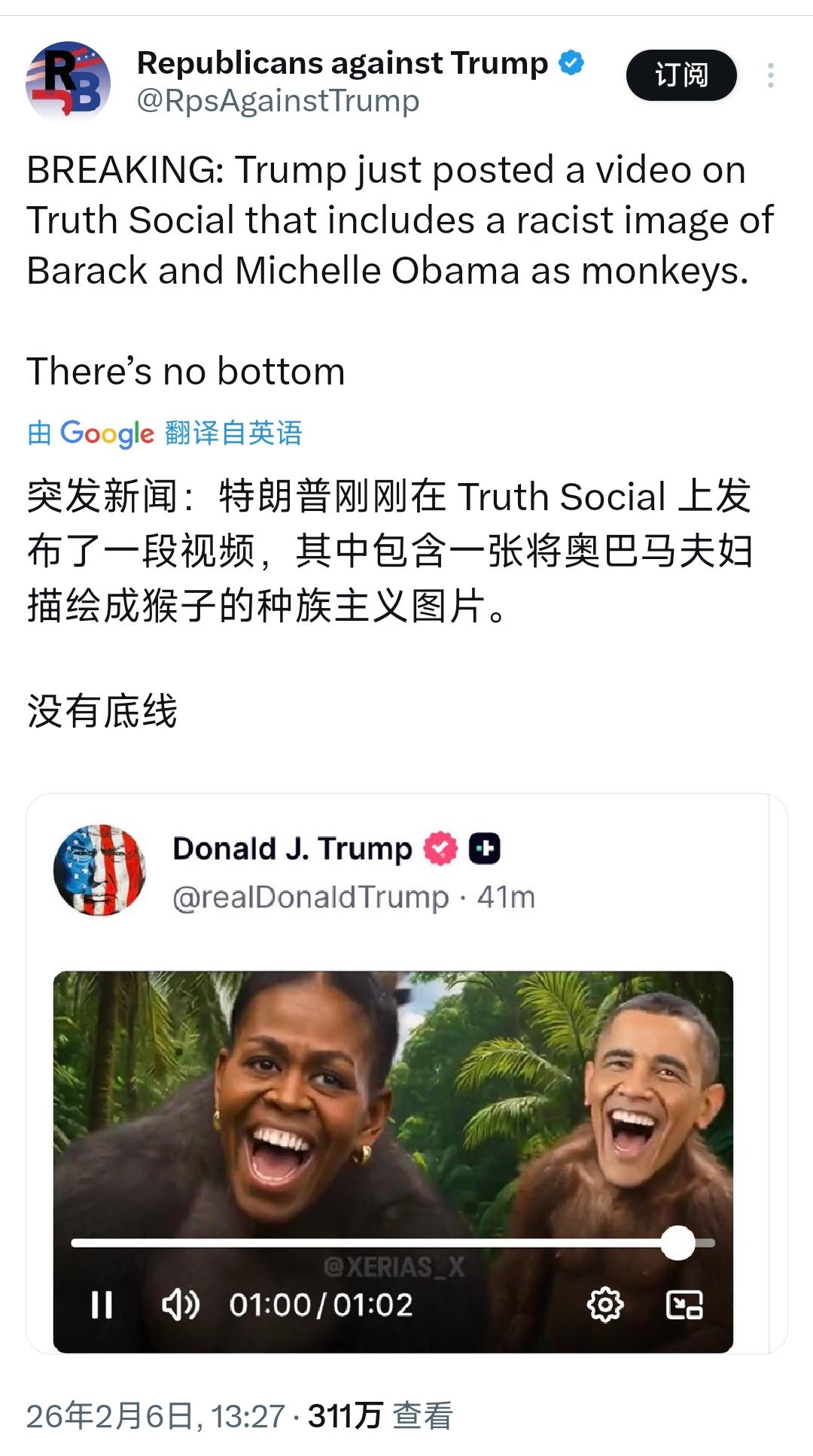Open the RB profile avatar

68,81
